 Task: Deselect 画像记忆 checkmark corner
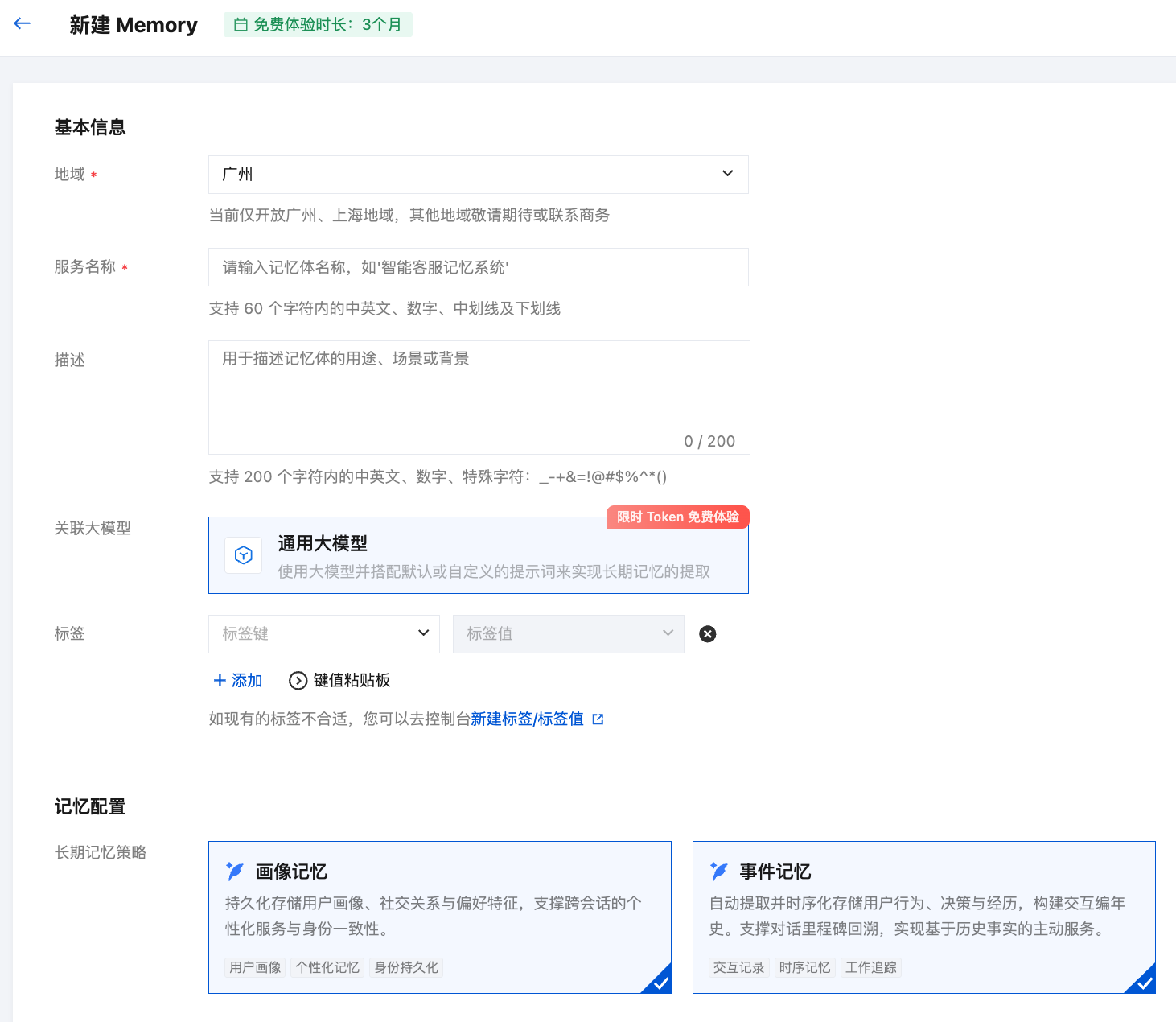(660, 983)
